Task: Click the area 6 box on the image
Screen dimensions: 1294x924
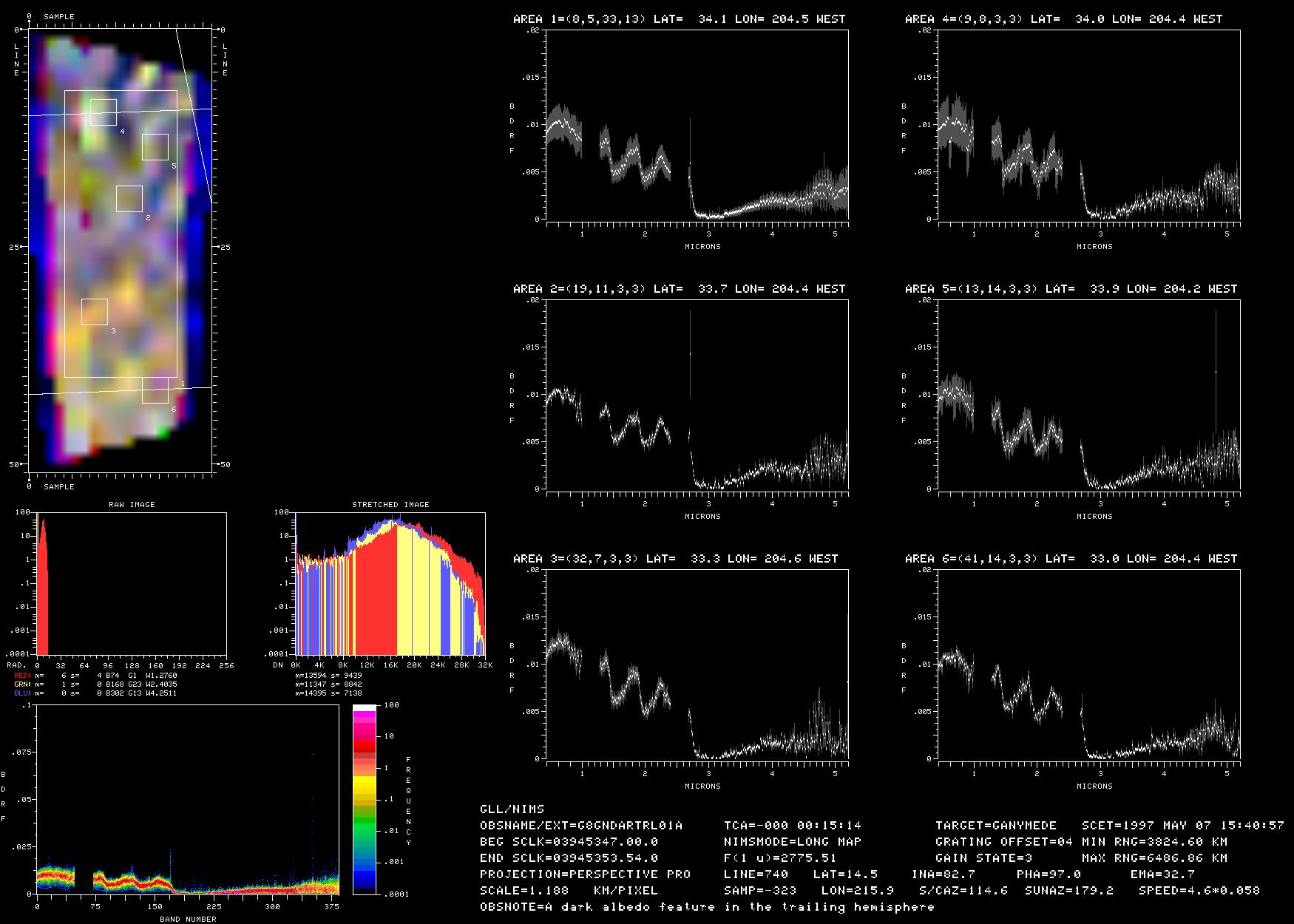Action: point(155,390)
